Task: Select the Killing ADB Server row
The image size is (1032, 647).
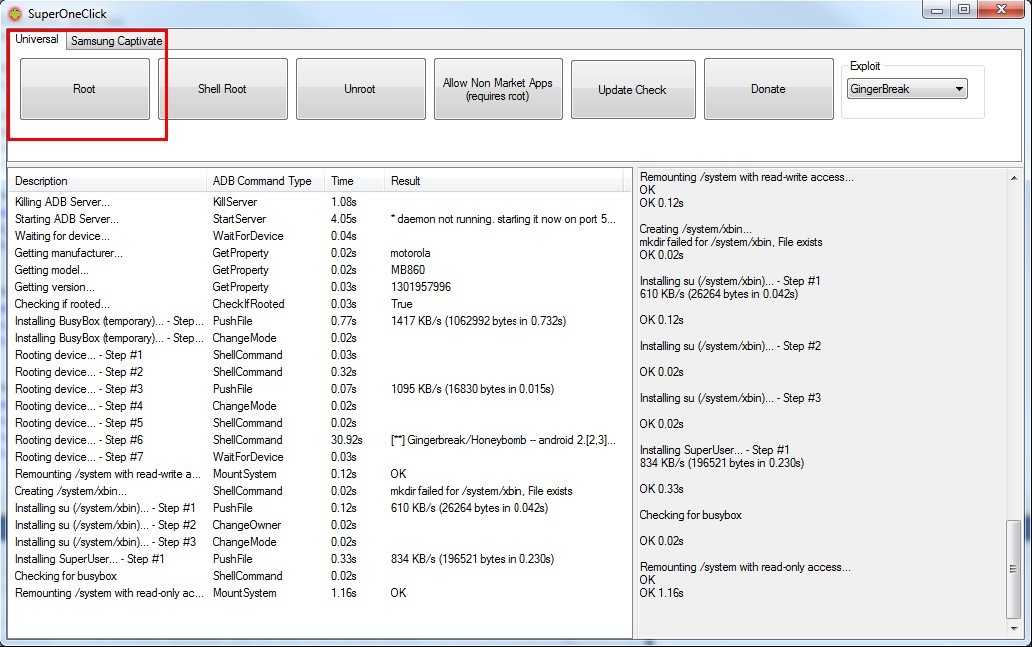Action: (62, 202)
